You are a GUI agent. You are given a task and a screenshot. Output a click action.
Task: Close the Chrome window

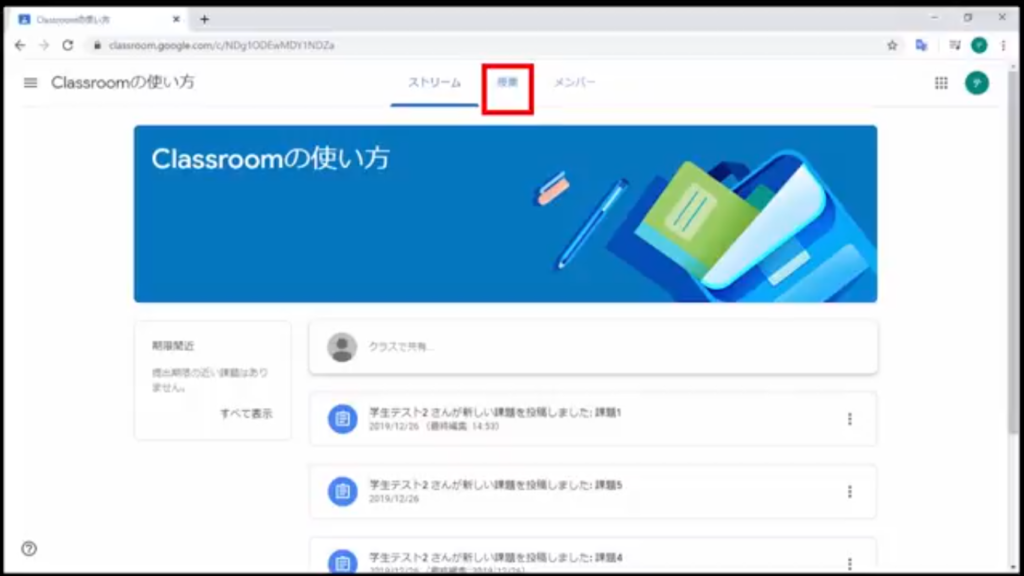[x=1002, y=18]
